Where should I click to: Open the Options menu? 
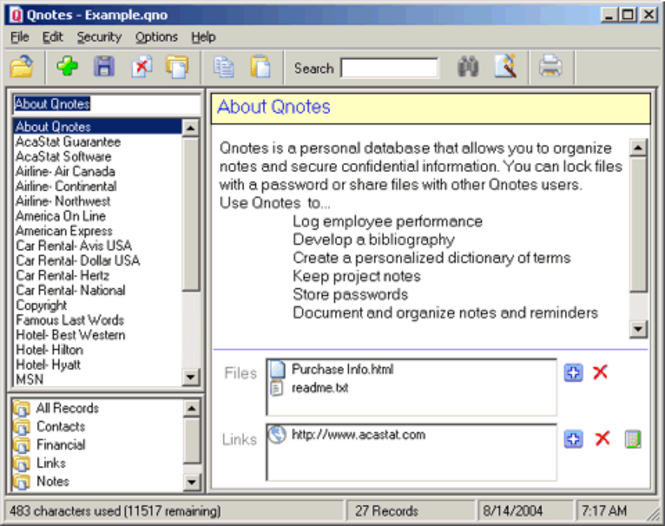156,37
